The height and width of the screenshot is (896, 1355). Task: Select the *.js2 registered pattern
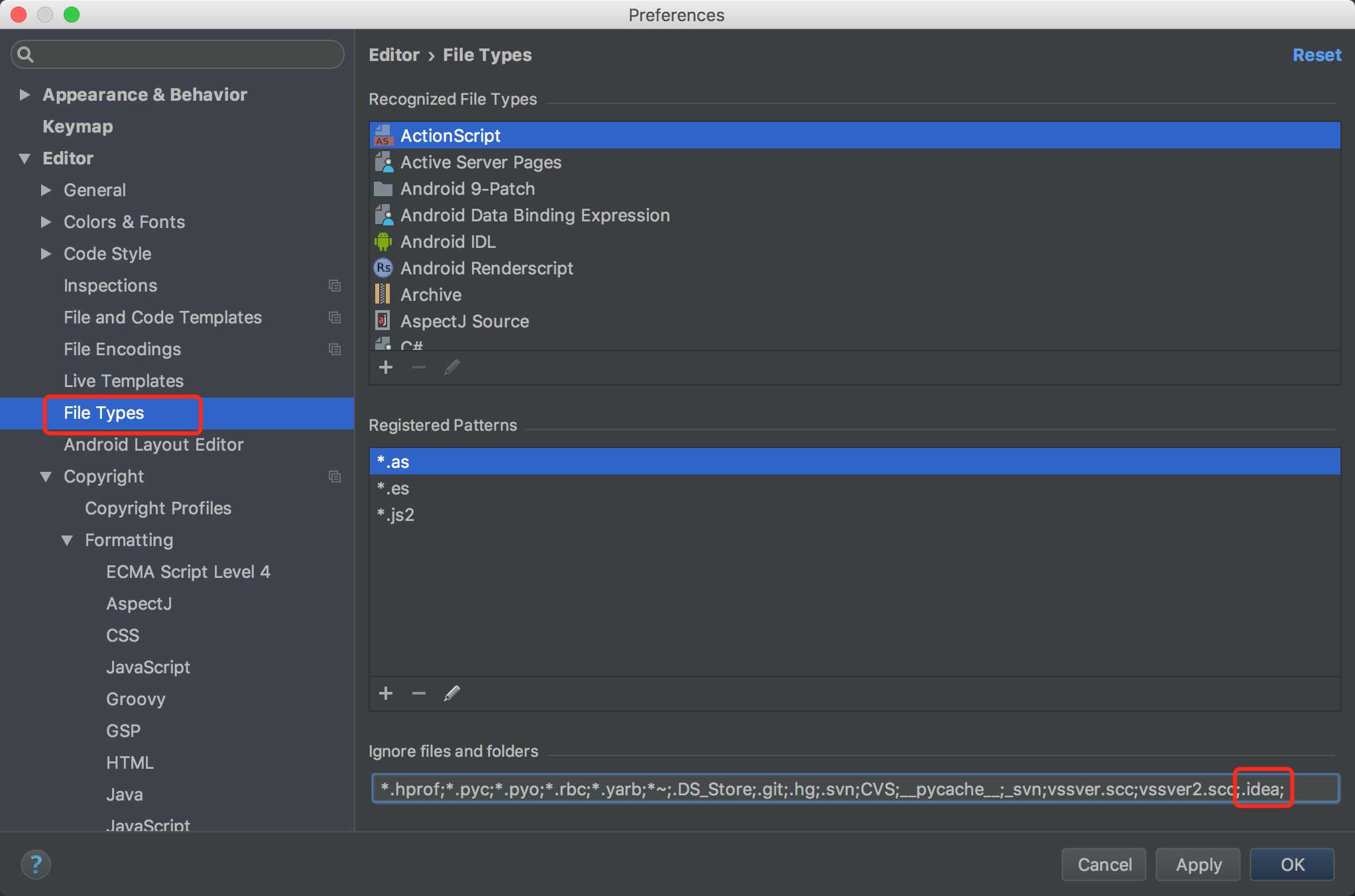pyautogui.click(x=397, y=514)
